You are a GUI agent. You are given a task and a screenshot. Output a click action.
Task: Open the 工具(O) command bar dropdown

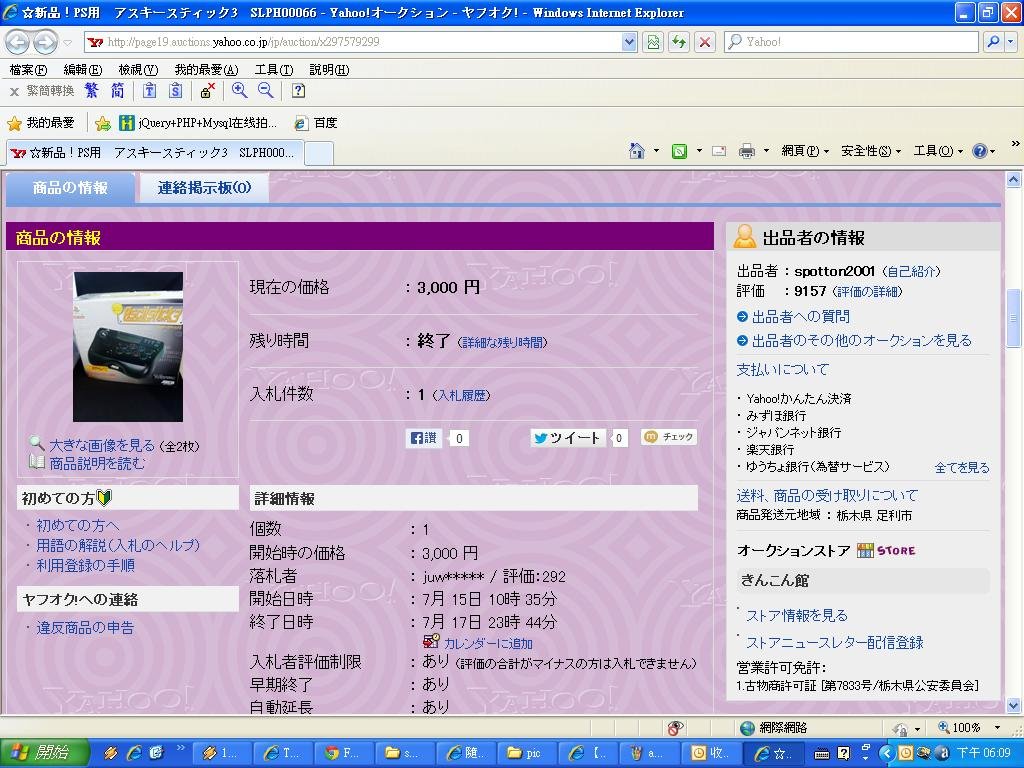click(938, 152)
